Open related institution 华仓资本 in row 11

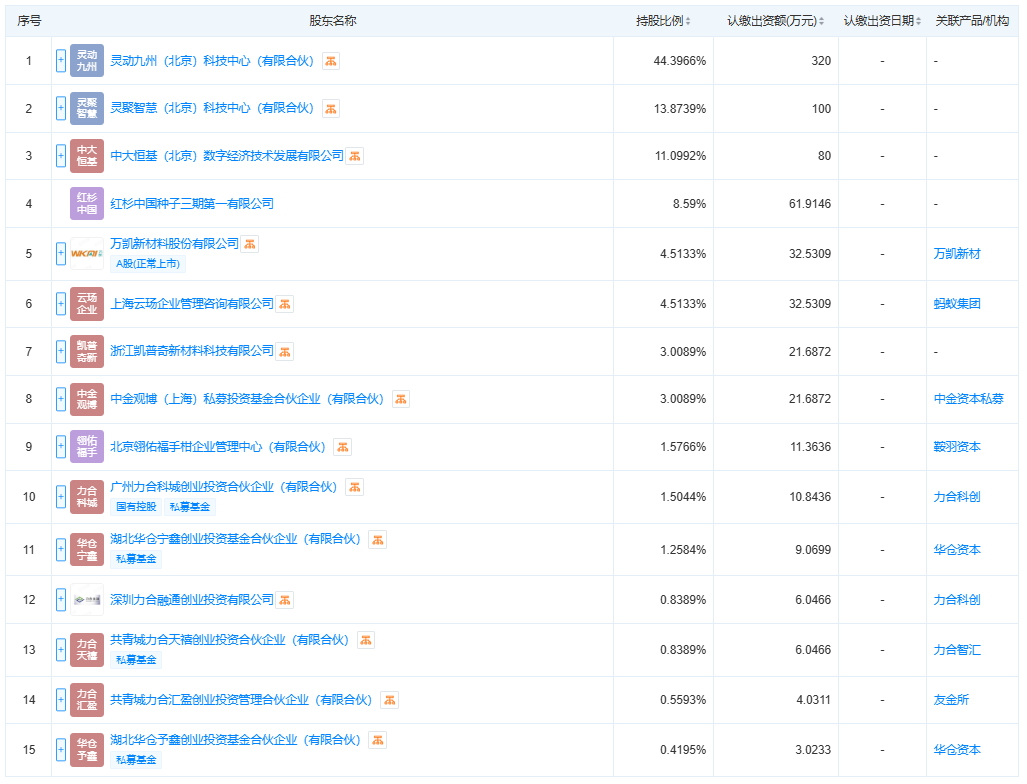(957, 550)
